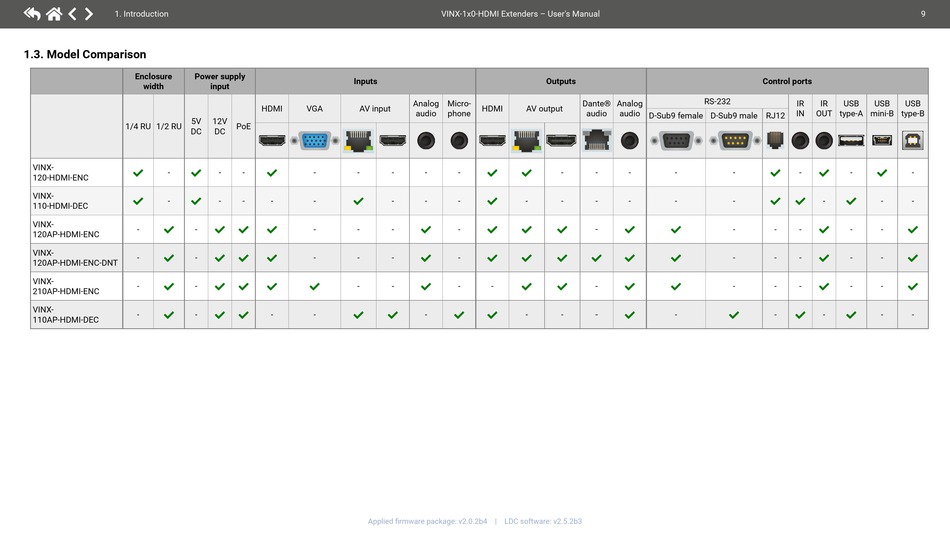Screen dimensions: 950x533
Task: Click the 'RS-232' sub-header
Action: [x=717, y=101]
